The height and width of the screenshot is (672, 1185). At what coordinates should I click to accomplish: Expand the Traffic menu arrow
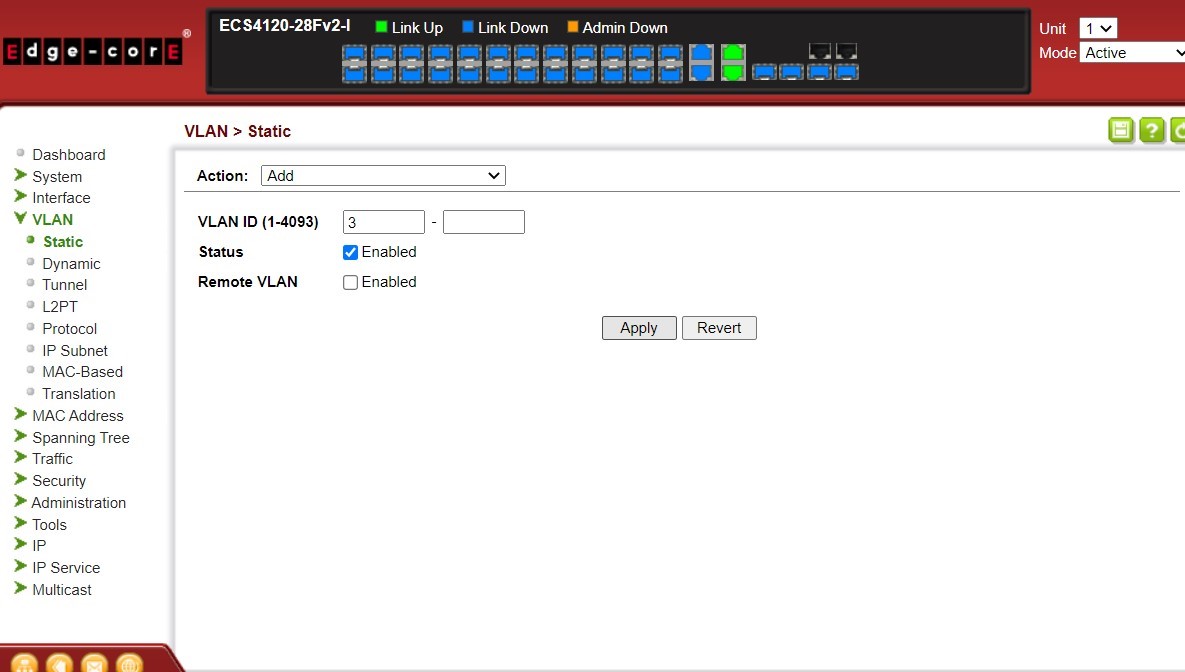[20, 457]
